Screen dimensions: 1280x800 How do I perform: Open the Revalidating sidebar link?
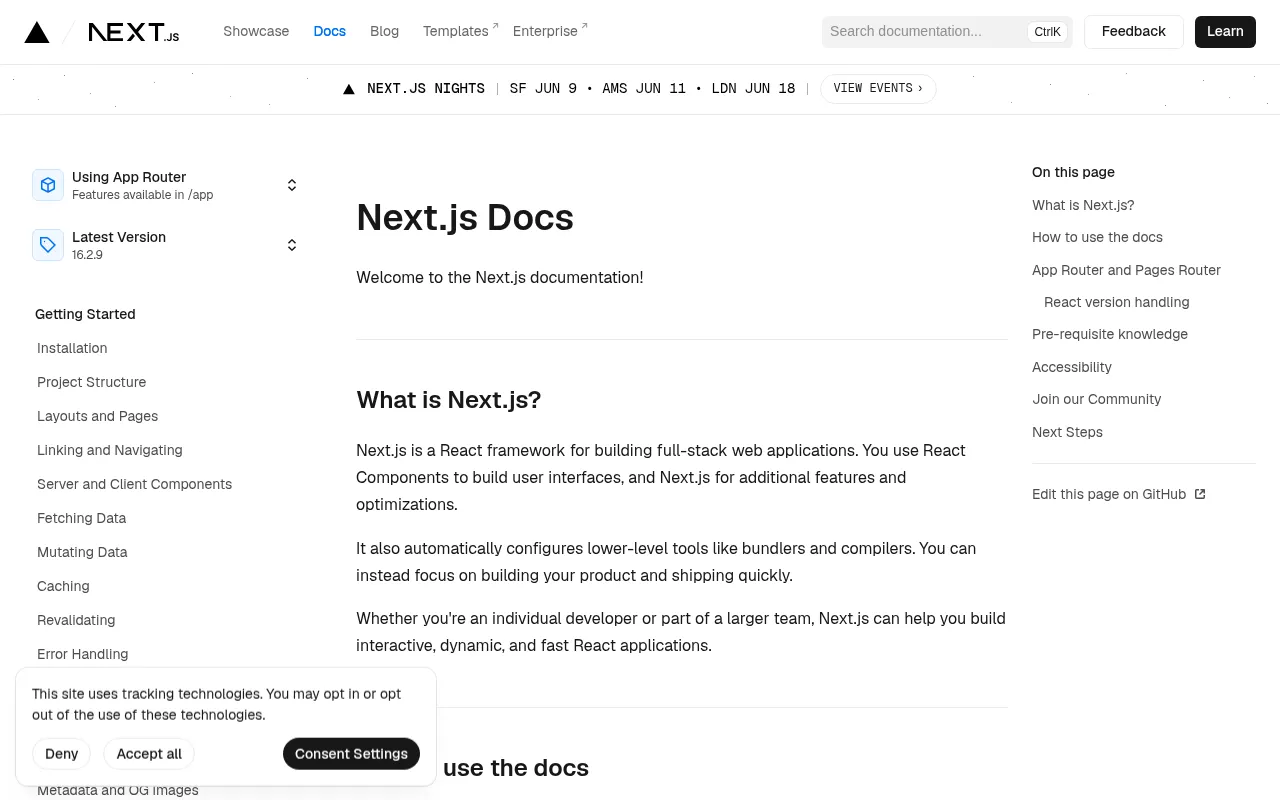pos(76,620)
